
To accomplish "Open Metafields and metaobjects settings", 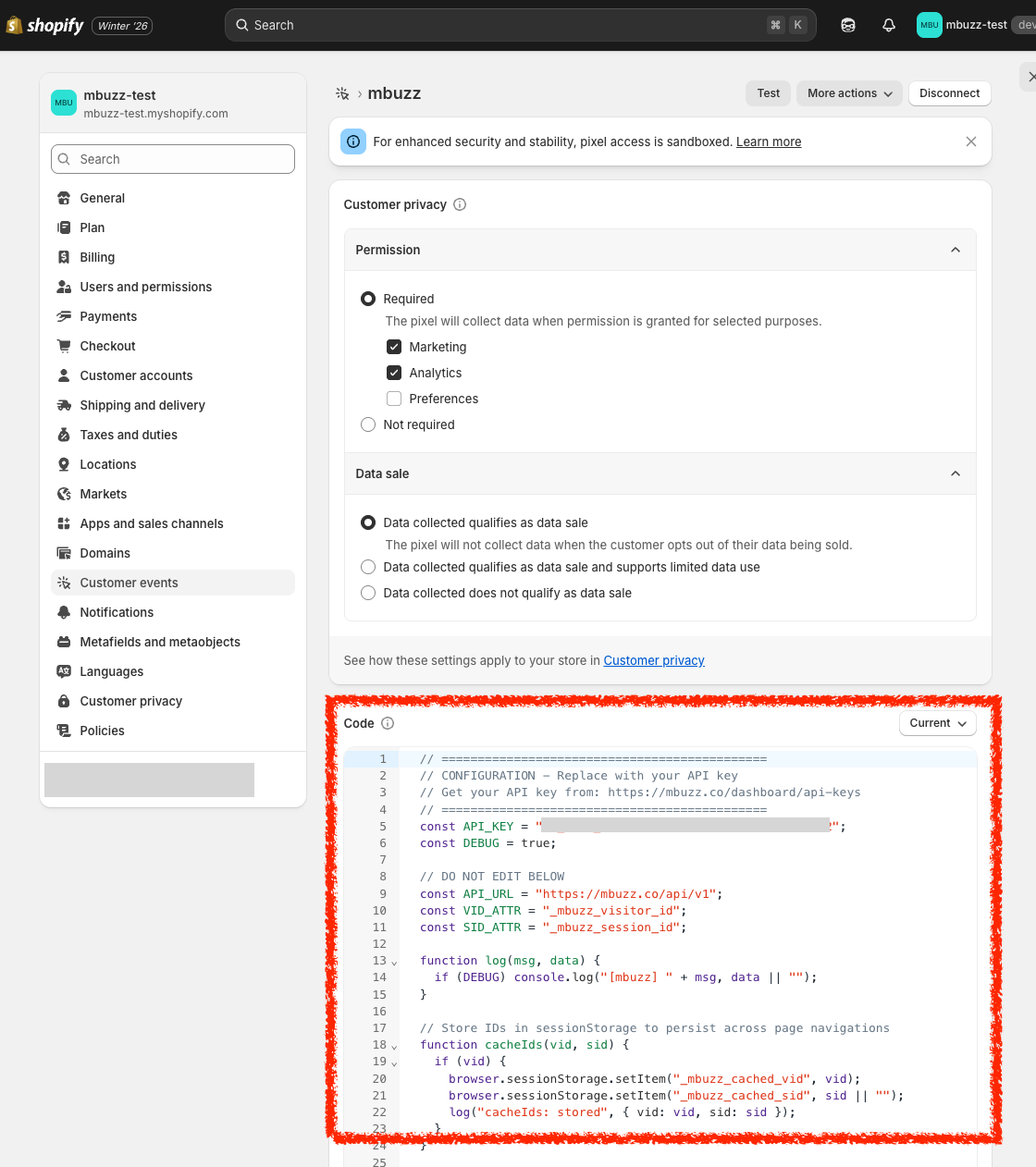I will (x=160, y=642).
